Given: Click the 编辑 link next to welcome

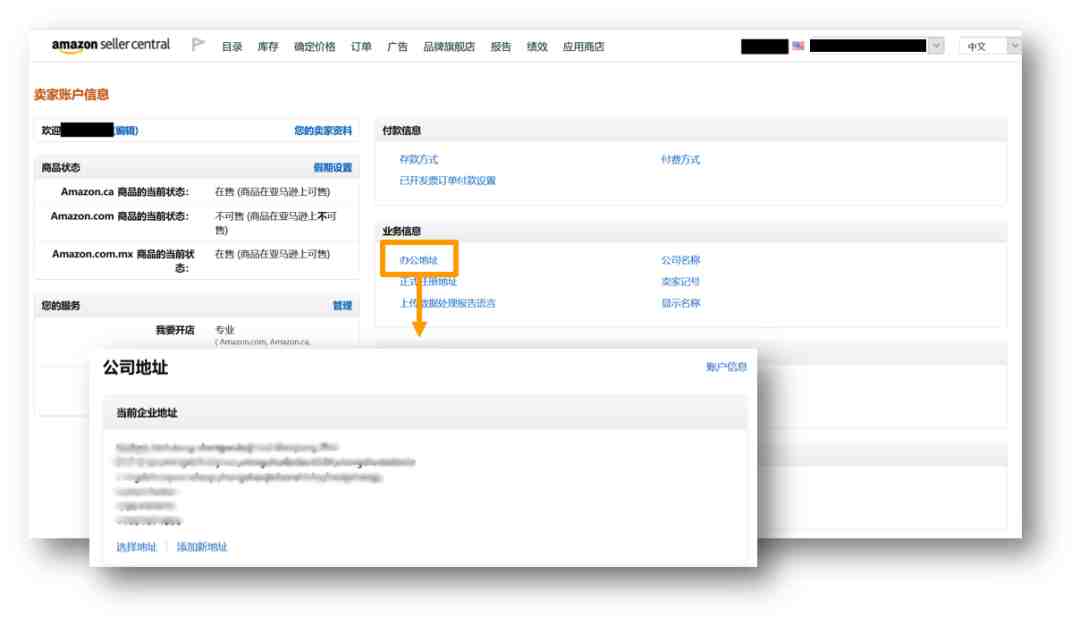Looking at the screenshot, I should coord(126,130).
